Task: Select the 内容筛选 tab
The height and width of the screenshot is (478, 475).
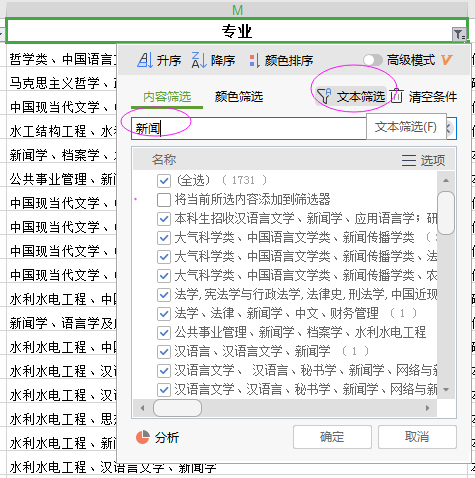Action: tap(167, 97)
